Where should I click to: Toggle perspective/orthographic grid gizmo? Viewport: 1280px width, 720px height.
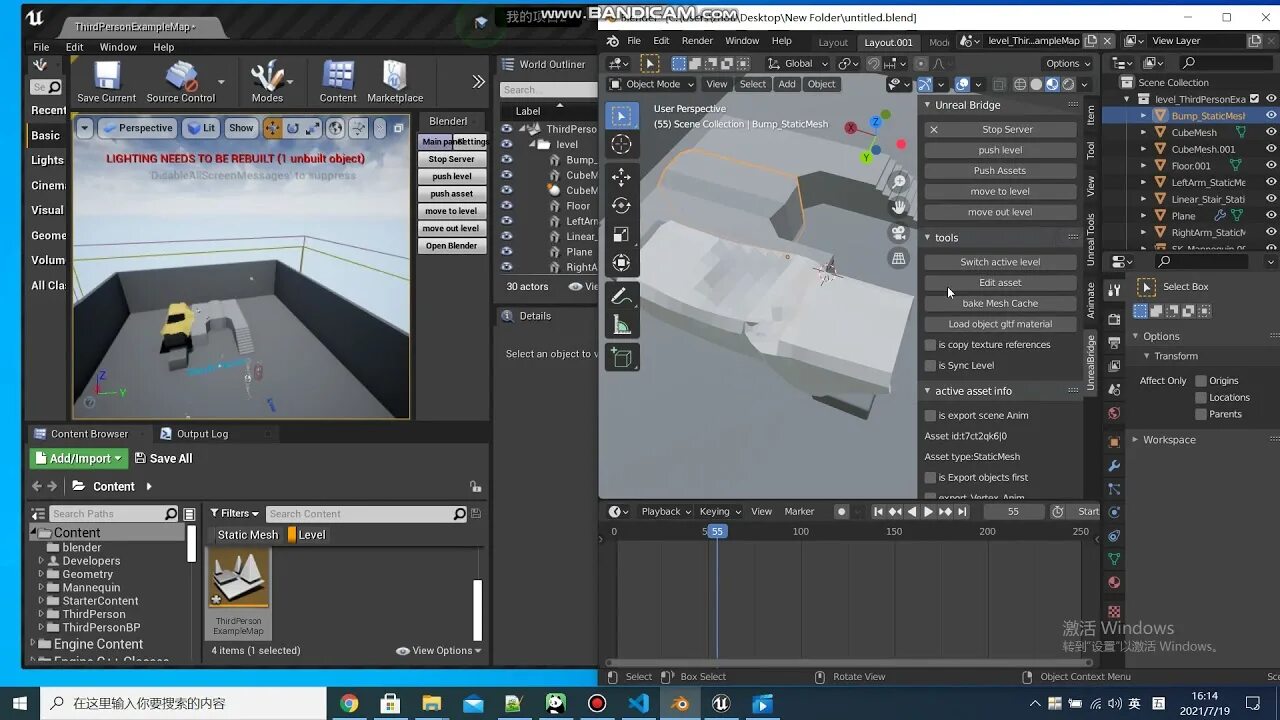click(899, 258)
